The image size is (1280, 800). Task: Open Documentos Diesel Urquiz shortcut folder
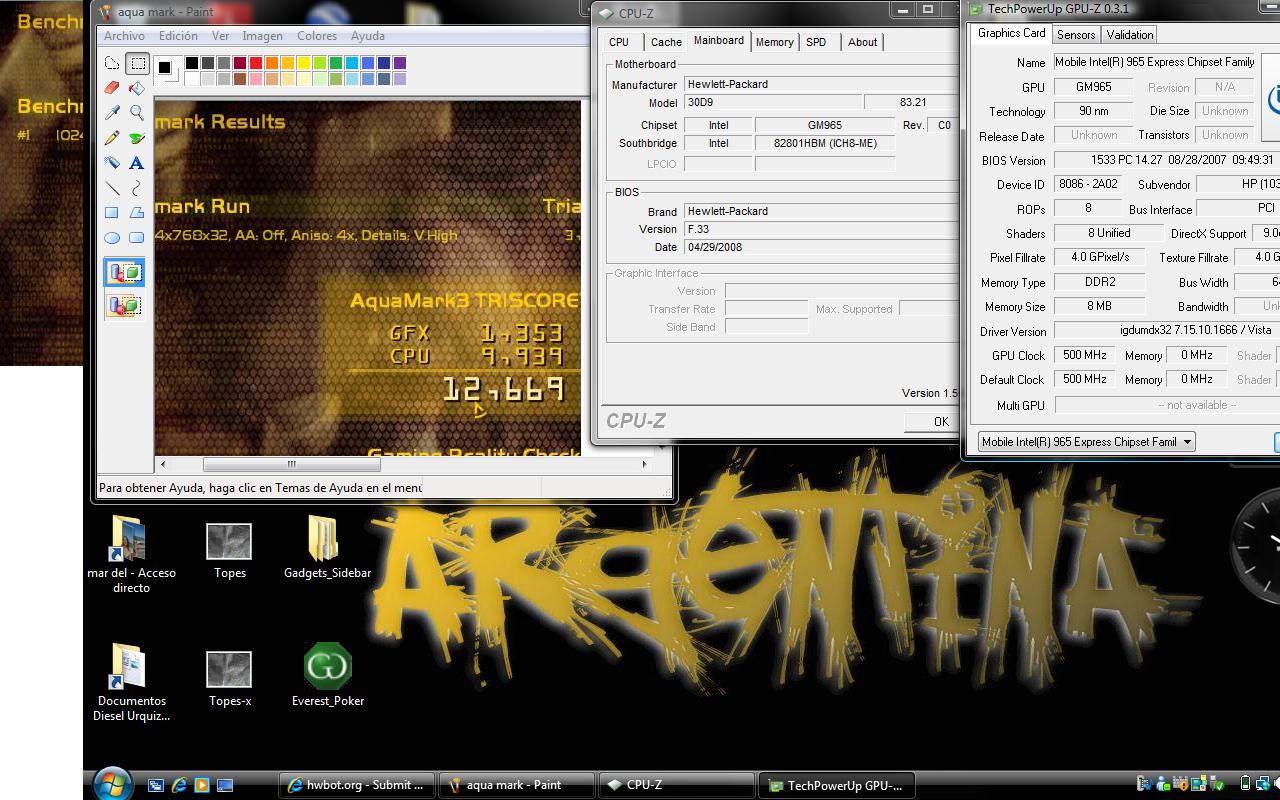click(131, 683)
